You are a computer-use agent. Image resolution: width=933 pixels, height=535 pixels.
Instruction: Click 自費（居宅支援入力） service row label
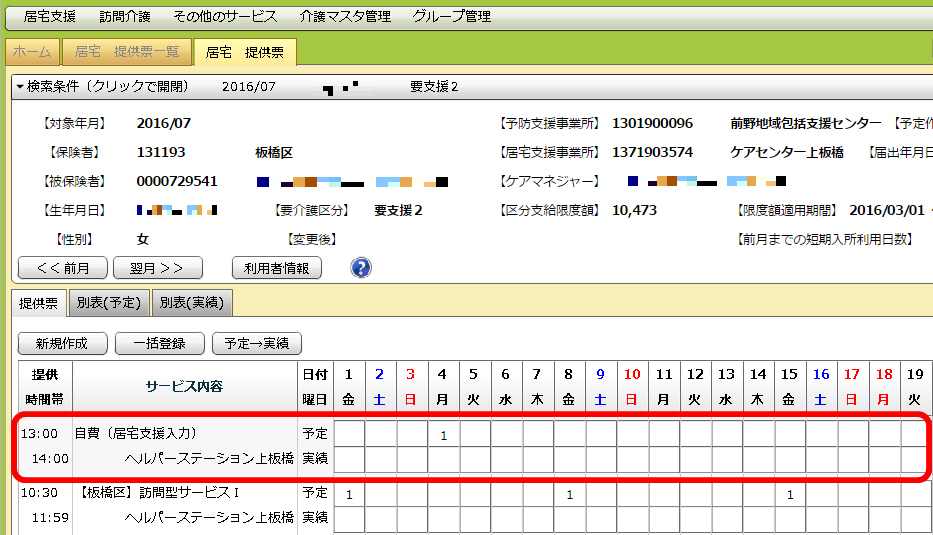(136, 434)
